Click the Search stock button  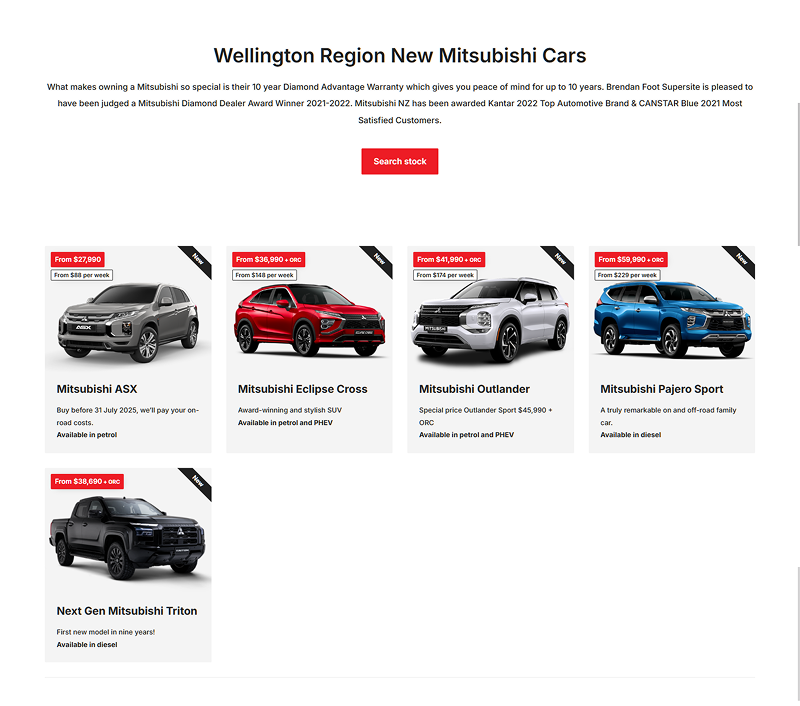pyautogui.click(x=399, y=161)
